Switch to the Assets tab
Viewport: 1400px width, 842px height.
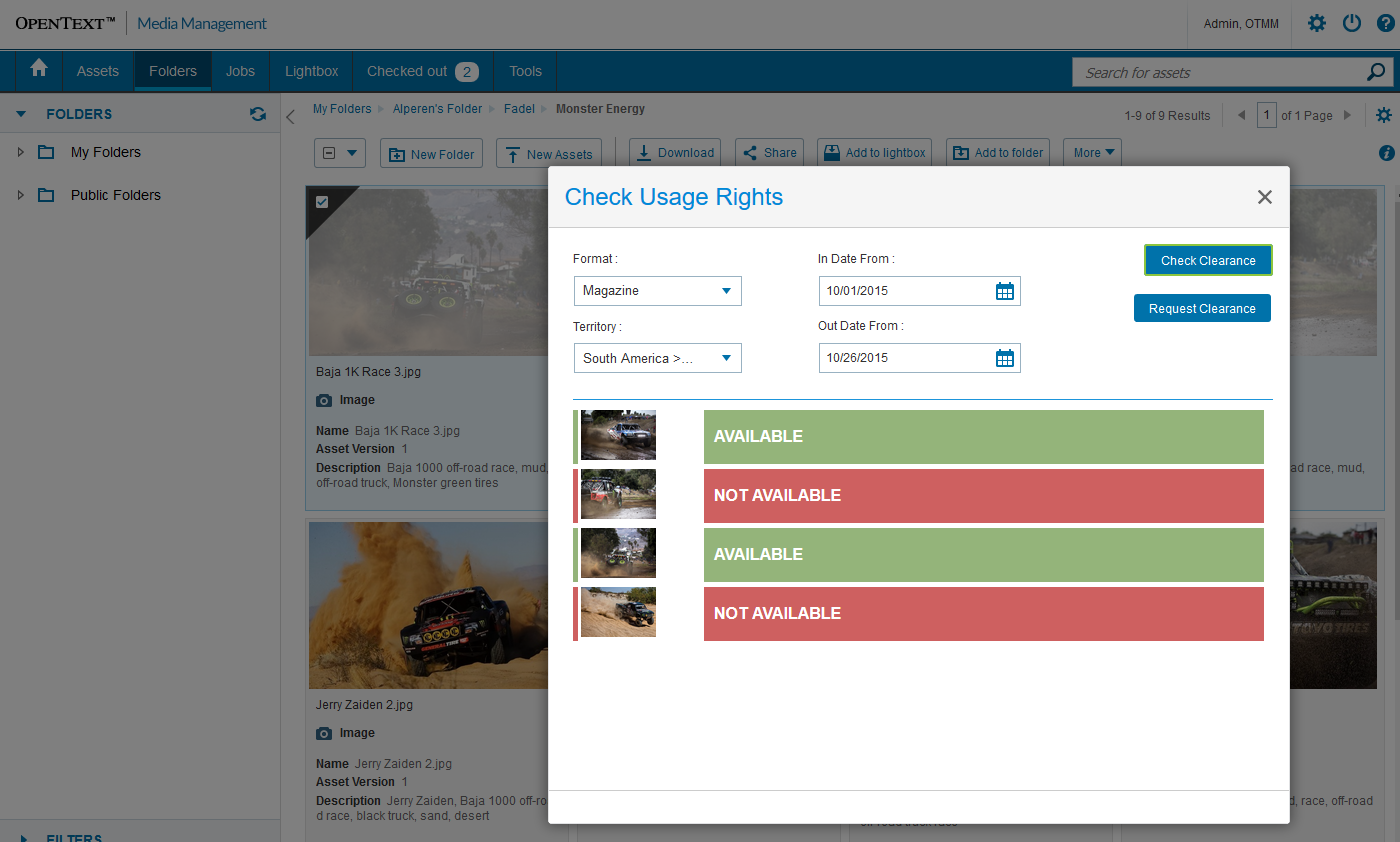(x=98, y=71)
